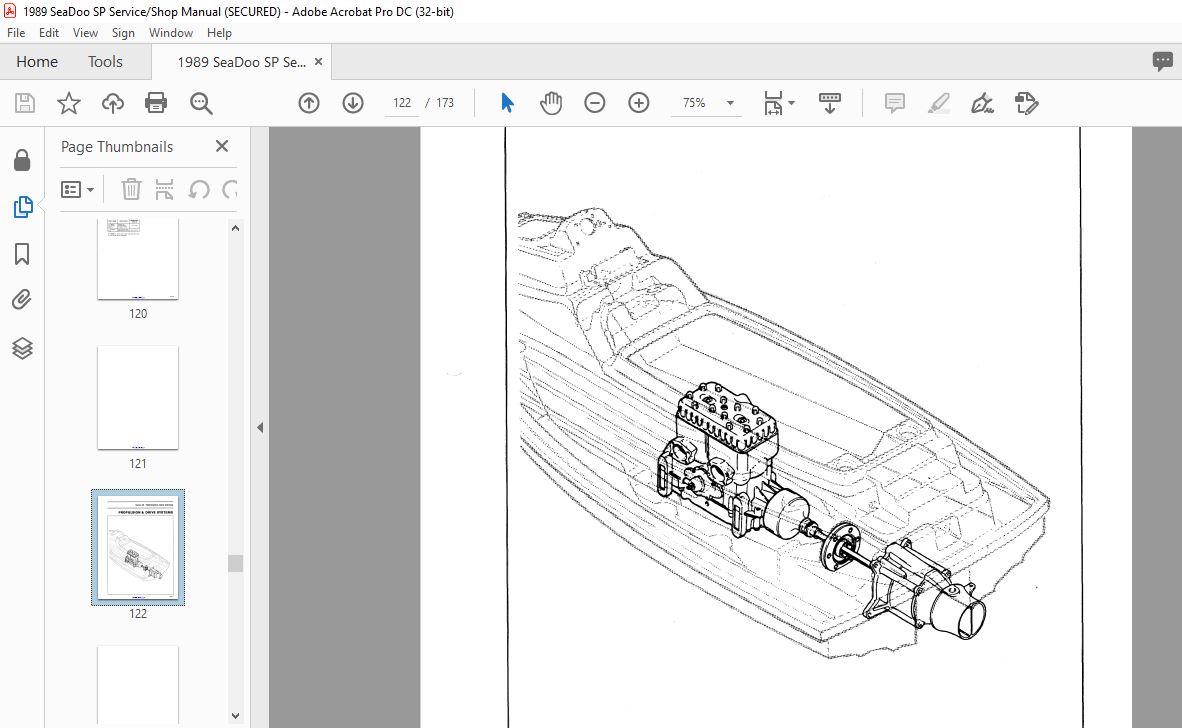Open the zoom level dropdown arrow

(730, 103)
